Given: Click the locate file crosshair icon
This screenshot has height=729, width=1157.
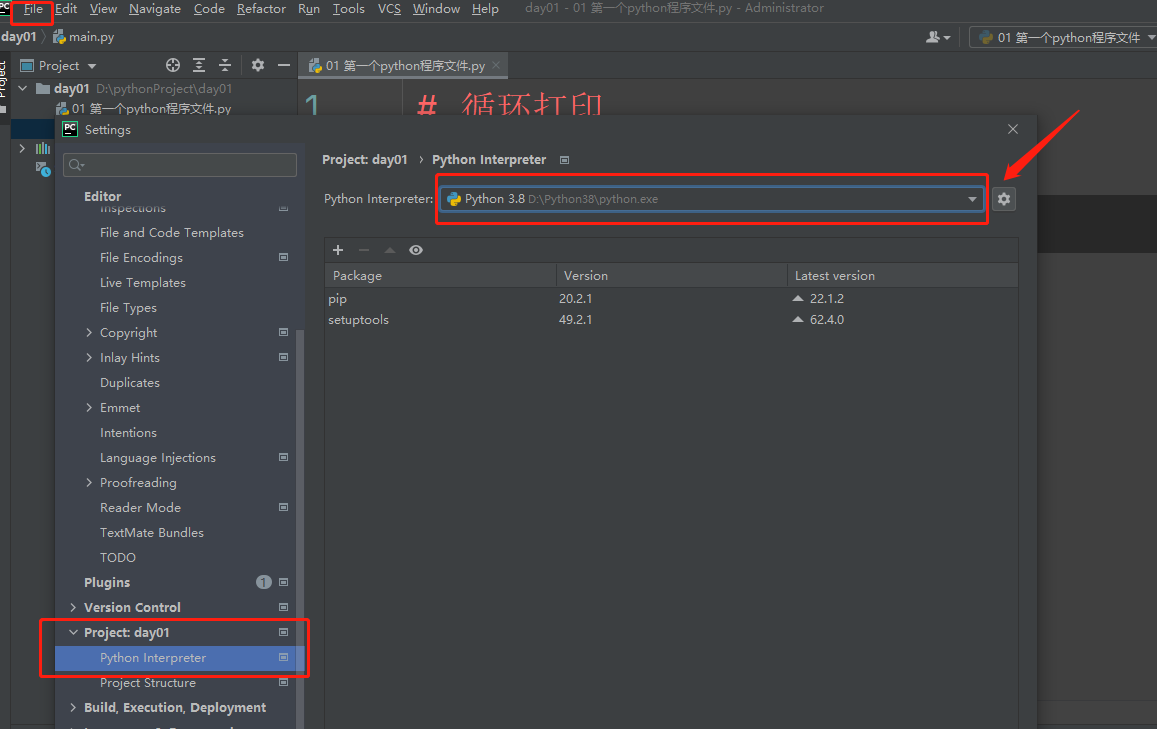Looking at the screenshot, I should click(x=173, y=66).
